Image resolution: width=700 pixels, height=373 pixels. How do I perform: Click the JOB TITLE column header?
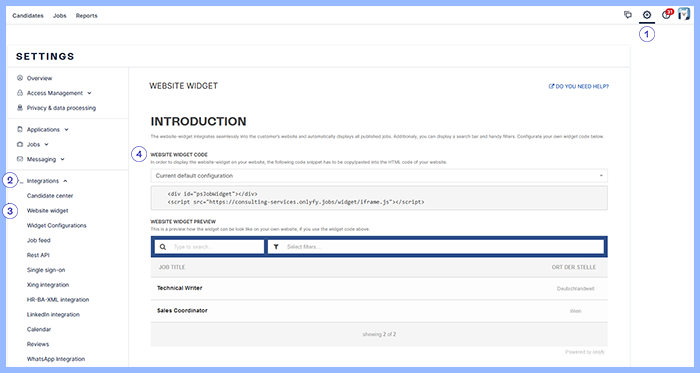172,267
